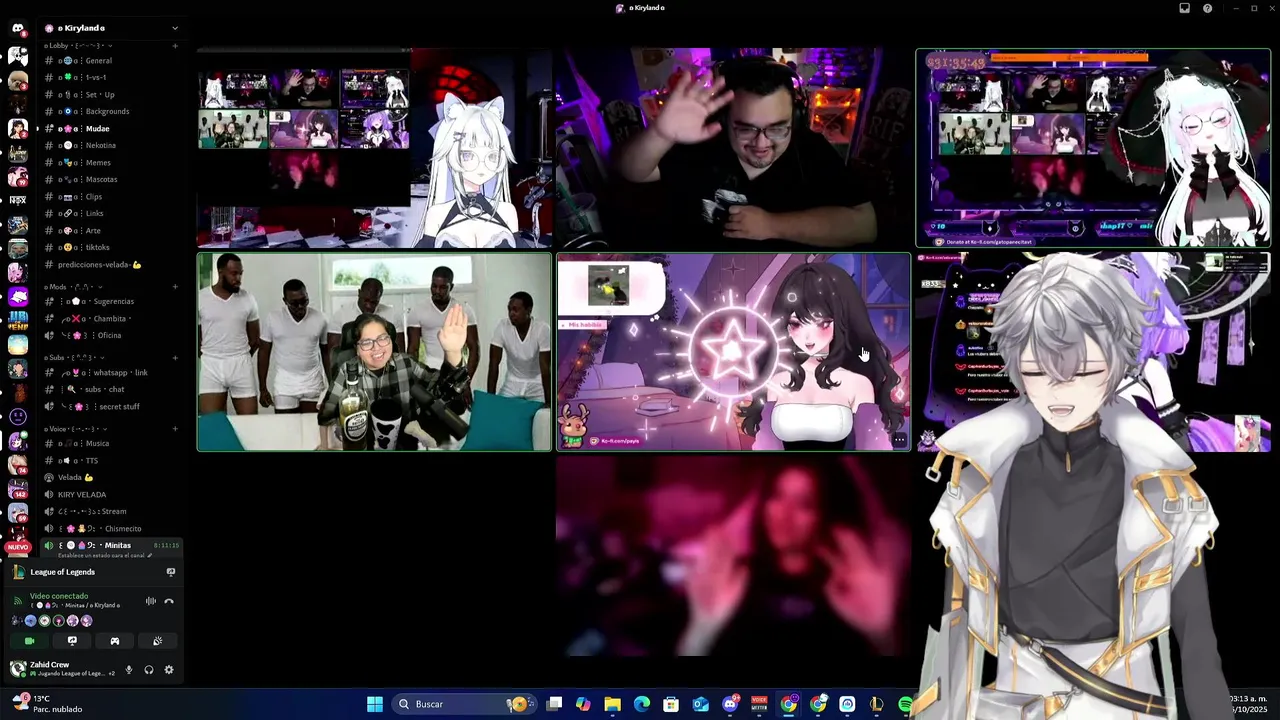Open File Explorer from taskbar
This screenshot has height=720, width=1280.
[613, 704]
